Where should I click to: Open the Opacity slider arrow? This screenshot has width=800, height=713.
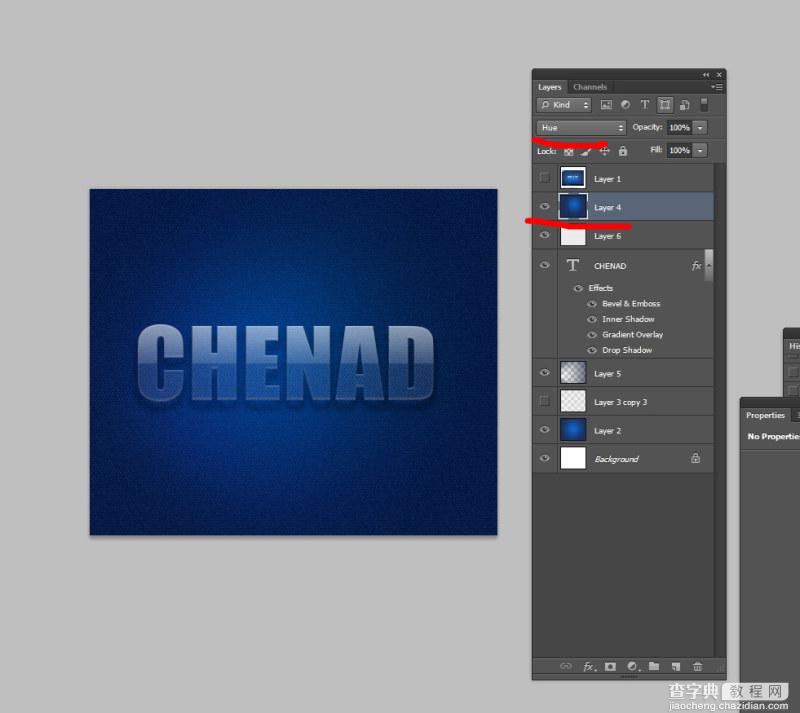pyautogui.click(x=701, y=128)
